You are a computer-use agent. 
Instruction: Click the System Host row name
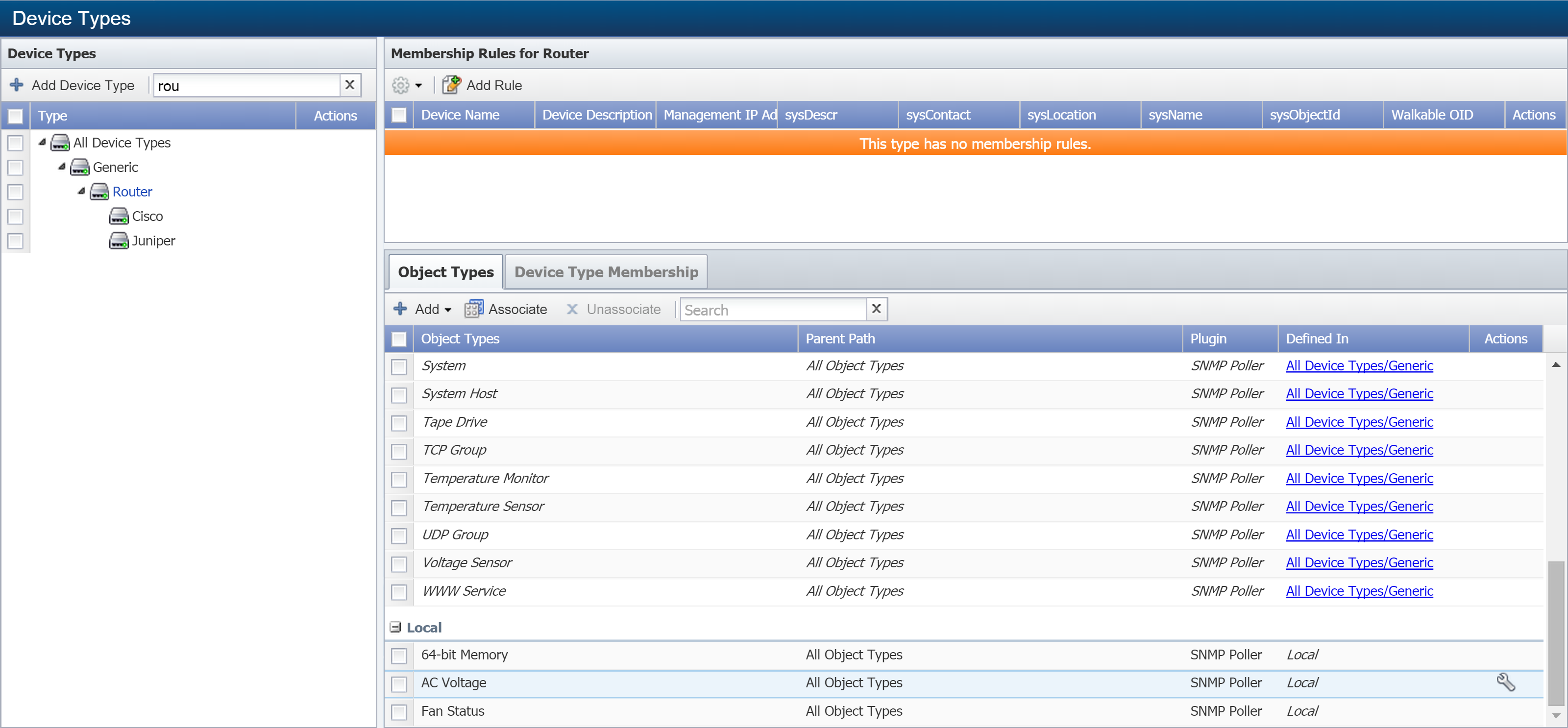click(460, 393)
